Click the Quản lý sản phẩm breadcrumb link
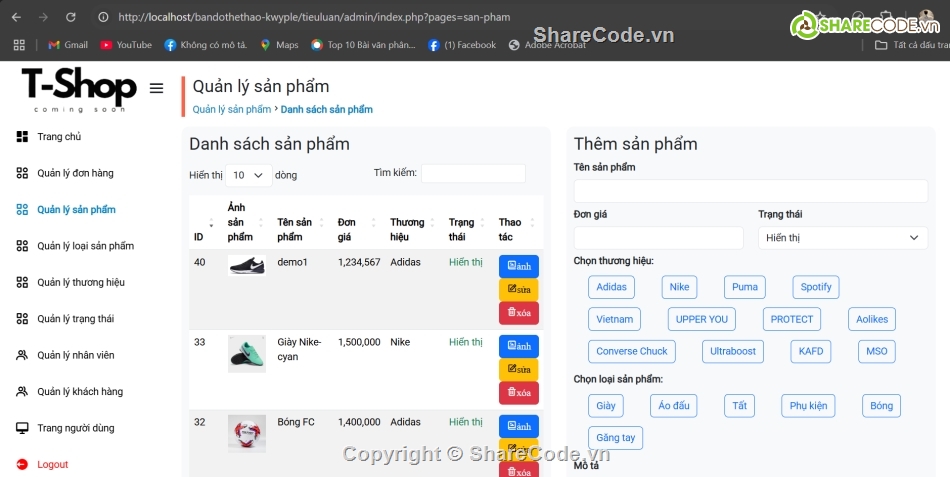Viewport: 950px width, 477px height. pyautogui.click(x=231, y=110)
